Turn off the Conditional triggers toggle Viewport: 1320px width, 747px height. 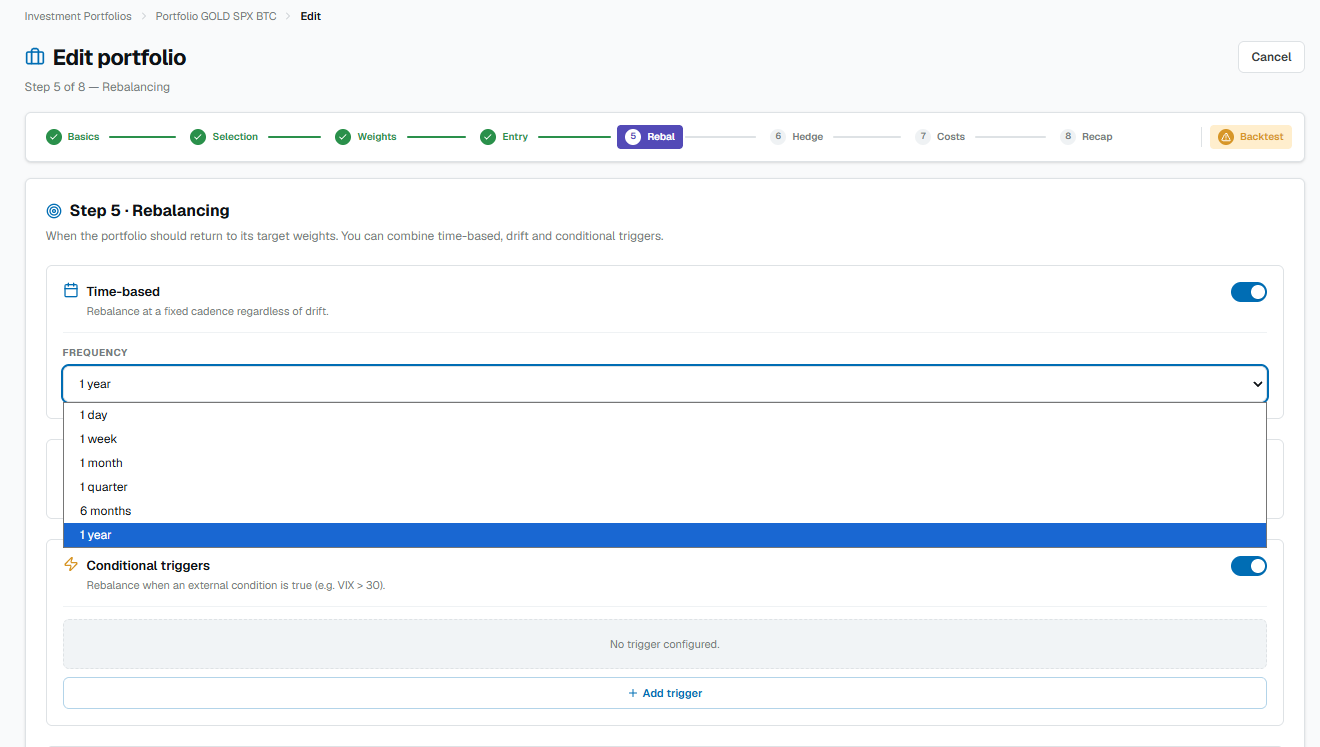pos(1249,566)
